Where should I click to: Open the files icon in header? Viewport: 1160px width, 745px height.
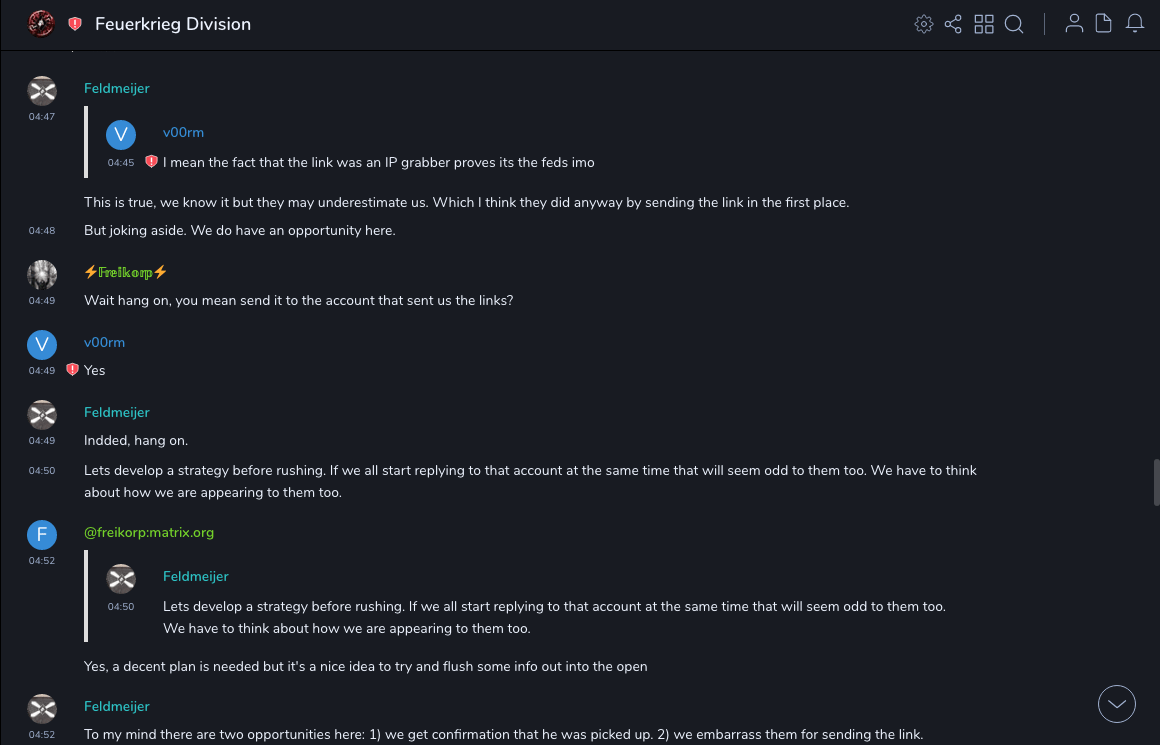[x=1104, y=24]
